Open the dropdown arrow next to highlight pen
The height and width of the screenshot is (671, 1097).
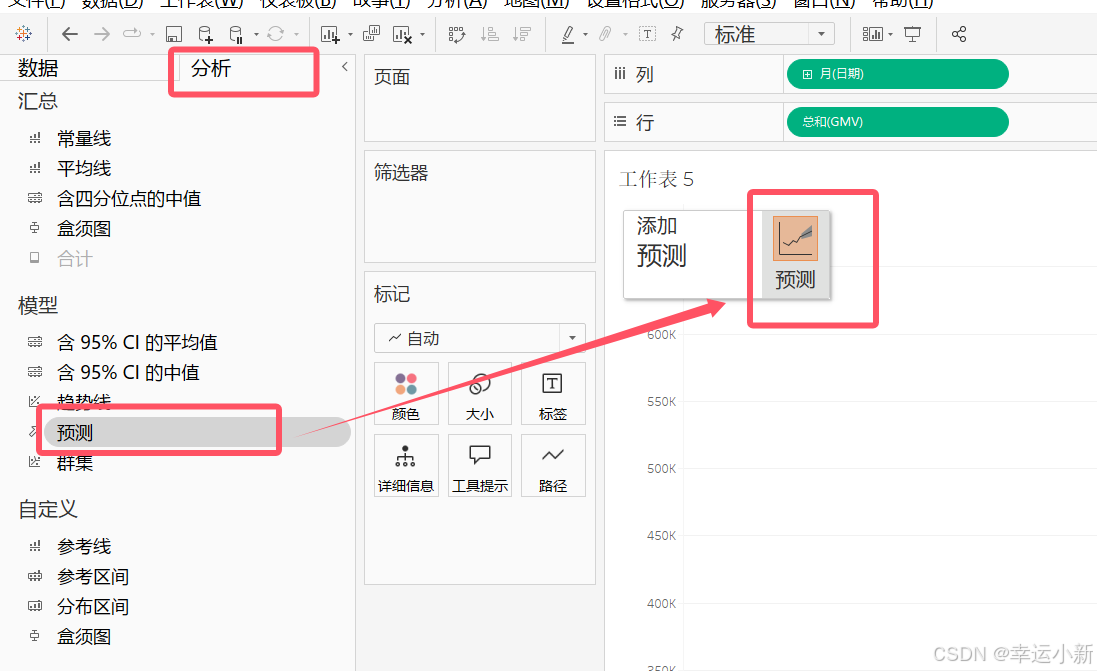[586, 34]
